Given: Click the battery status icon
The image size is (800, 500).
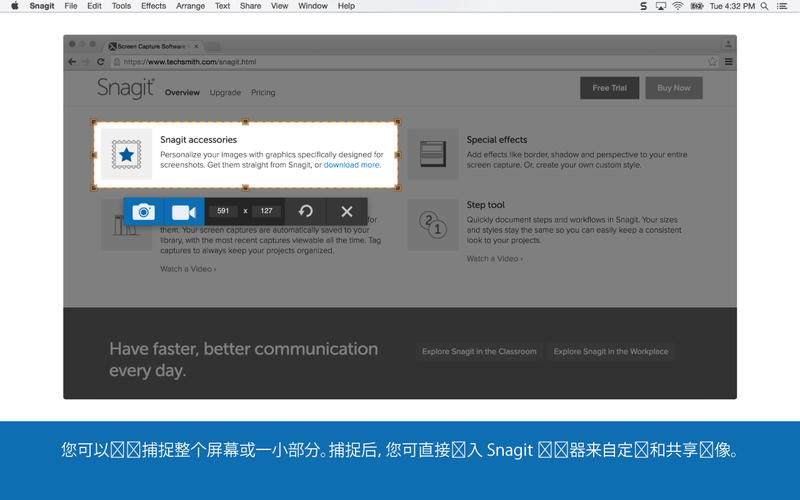Looking at the screenshot, I should tap(696, 6).
